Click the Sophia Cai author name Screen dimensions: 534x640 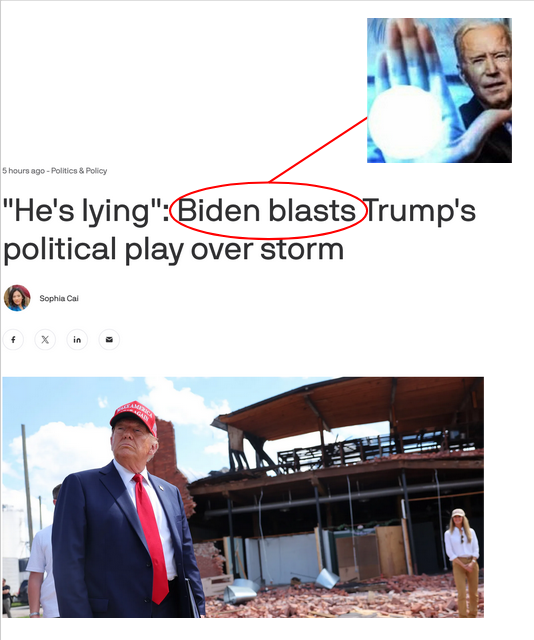[x=59, y=298]
